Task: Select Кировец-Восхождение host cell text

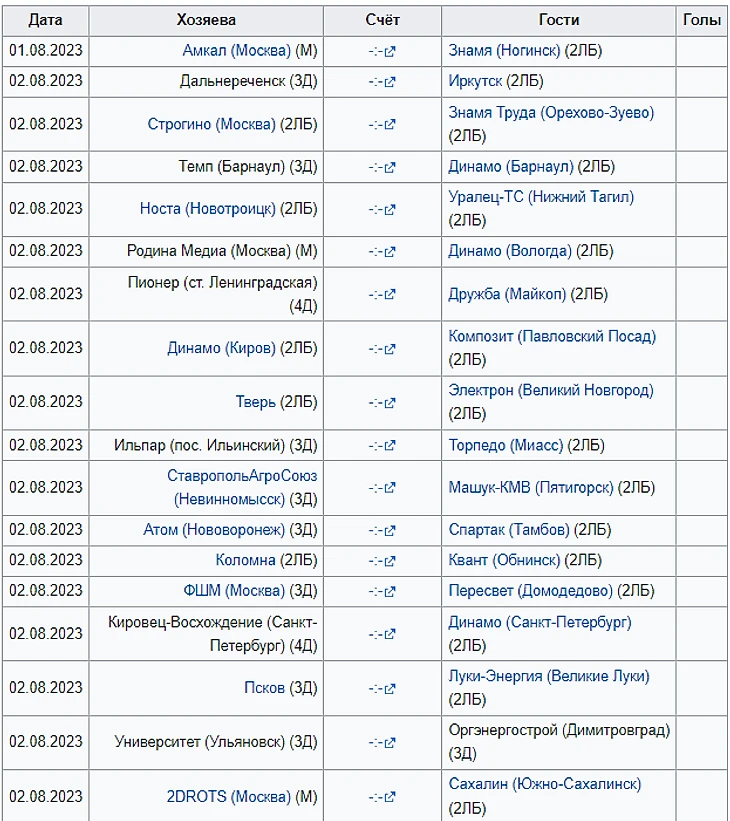Action: pyautogui.click(x=213, y=634)
